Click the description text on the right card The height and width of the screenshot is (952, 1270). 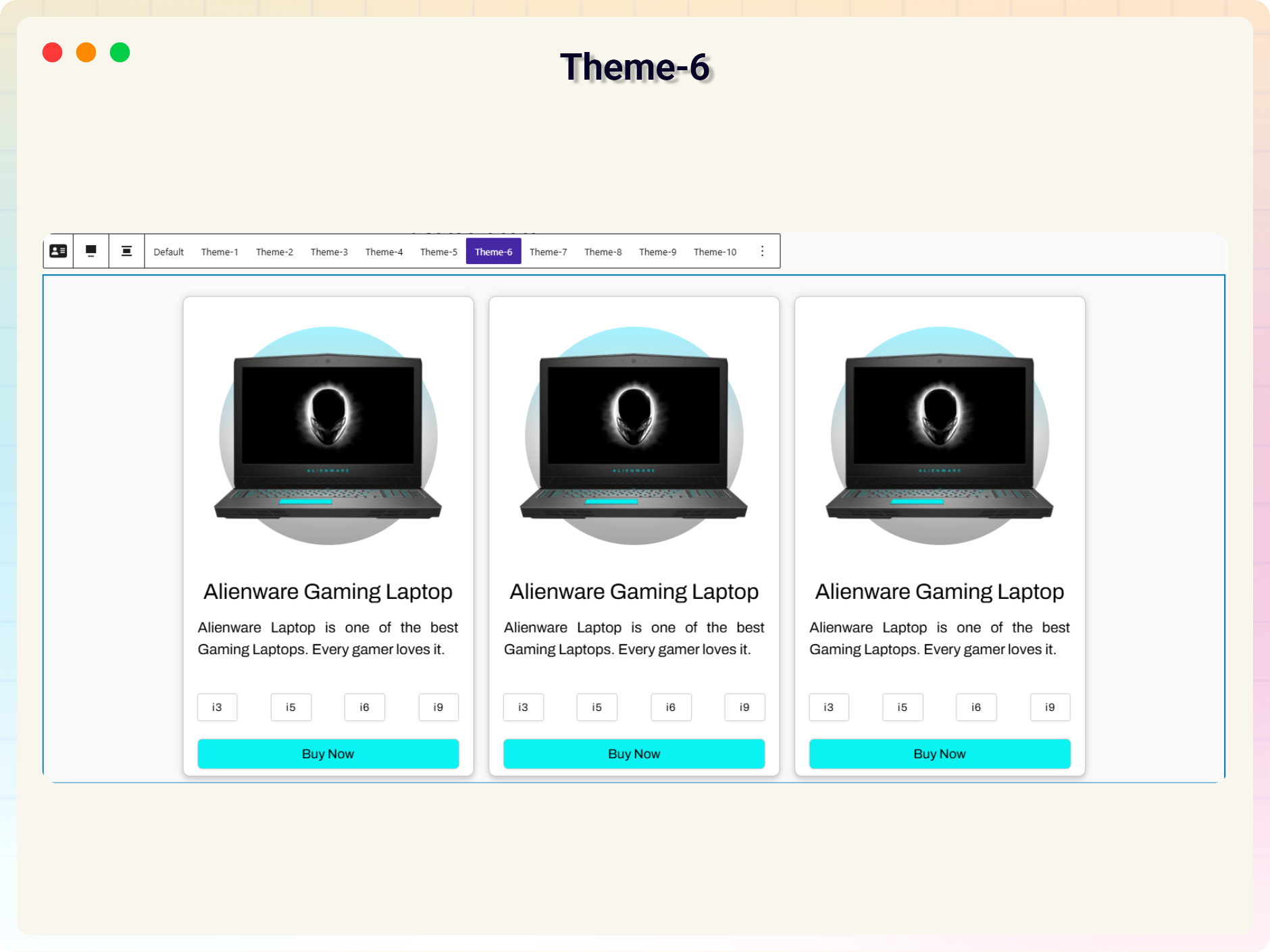click(940, 638)
